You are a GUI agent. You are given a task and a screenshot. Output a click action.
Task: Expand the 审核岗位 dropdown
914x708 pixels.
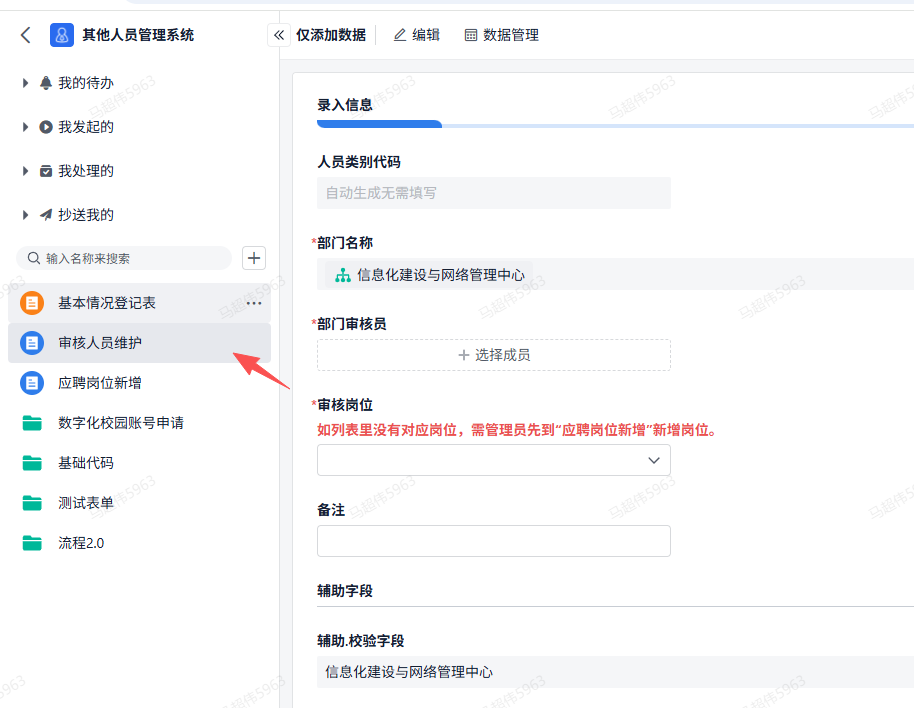coord(654,460)
